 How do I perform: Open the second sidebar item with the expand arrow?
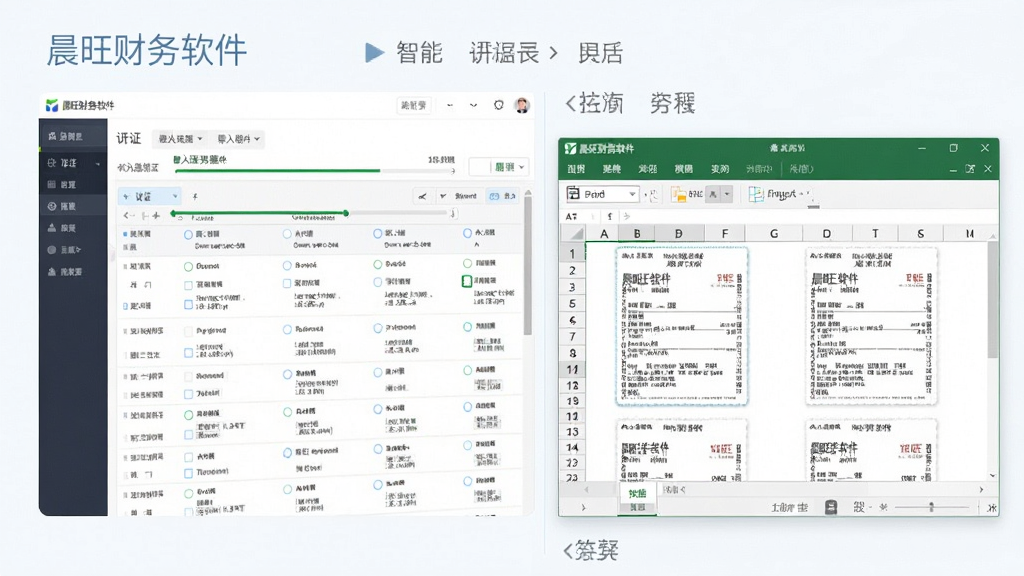[73, 163]
